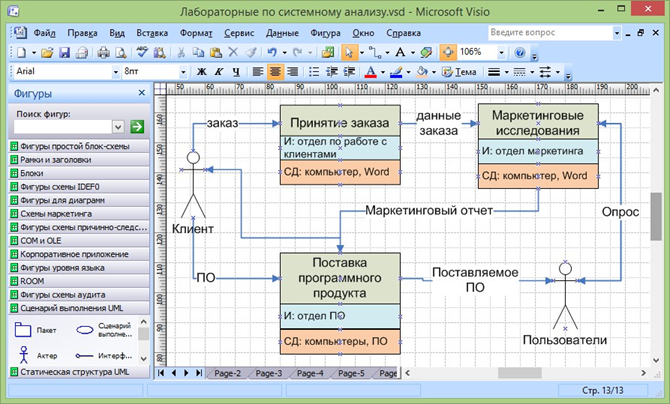
Task: Go to the last page tab arrow
Action: coord(199,373)
